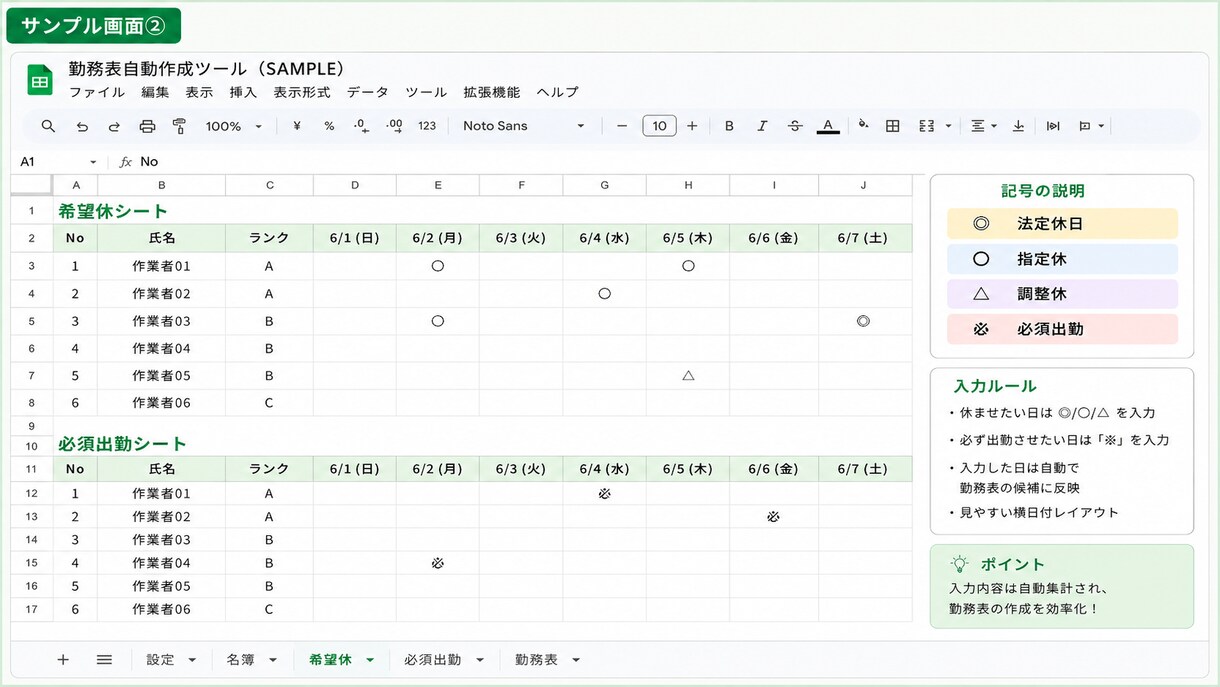Click the 必須出勤シート heading cell
The height and width of the screenshot is (687, 1220).
coord(122,444)
